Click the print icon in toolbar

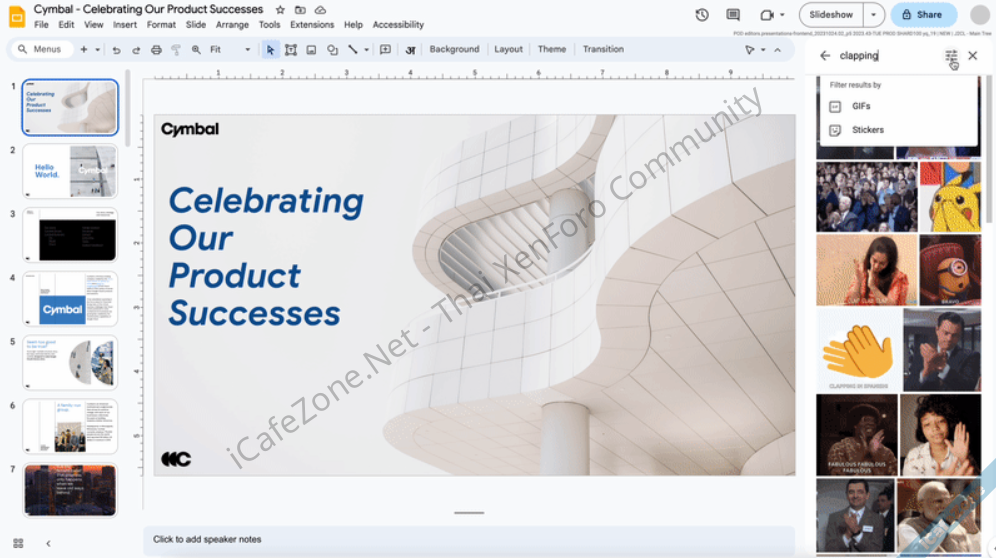[156, 50]
